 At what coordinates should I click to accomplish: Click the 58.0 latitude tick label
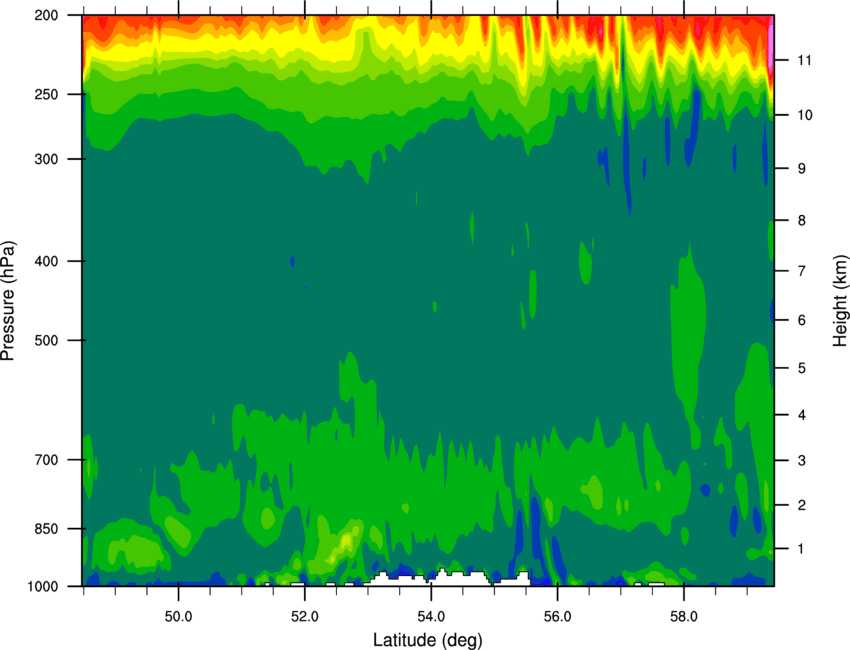click(684, 617)
